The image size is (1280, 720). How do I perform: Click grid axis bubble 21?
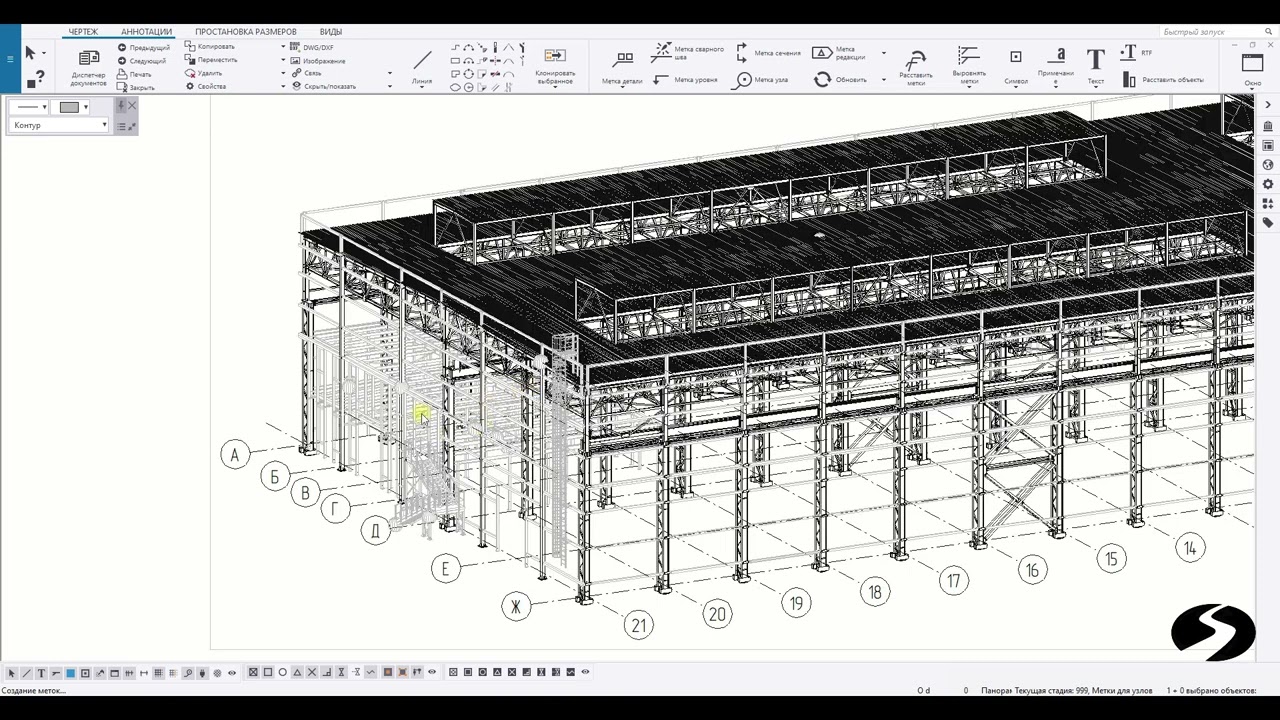638,626
